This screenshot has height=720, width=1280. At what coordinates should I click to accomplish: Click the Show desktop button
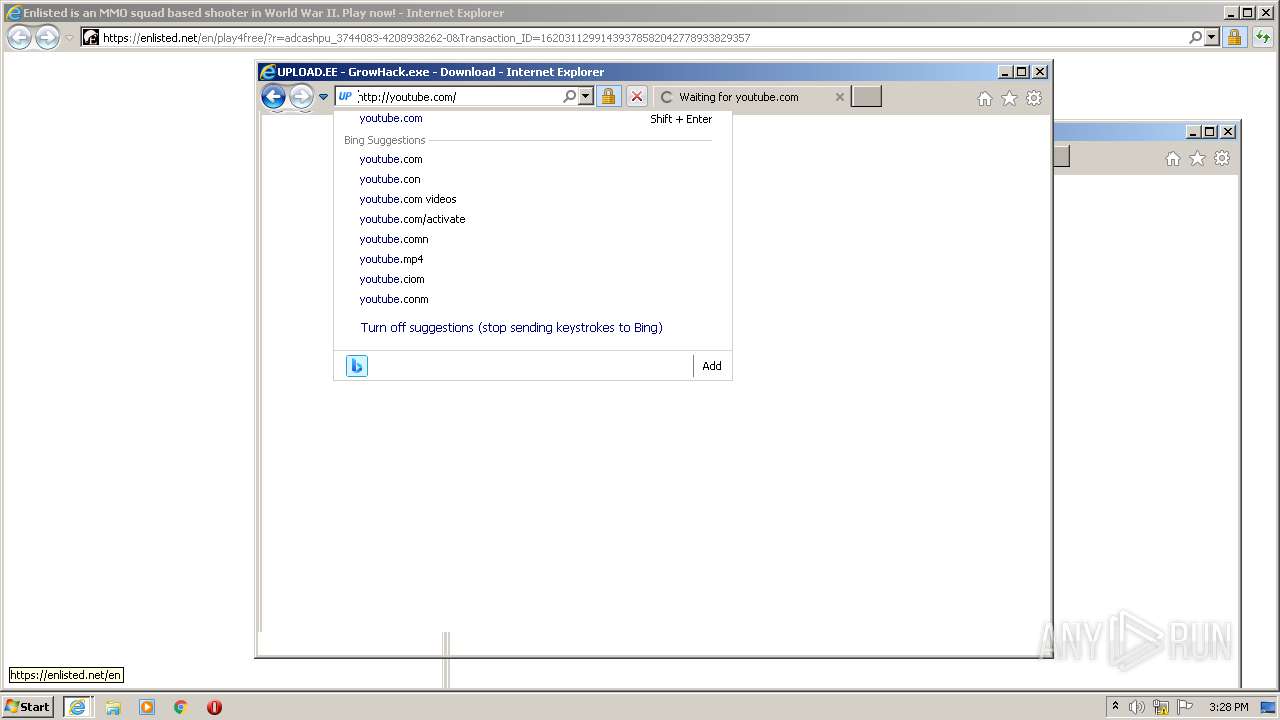point(1269,707)
